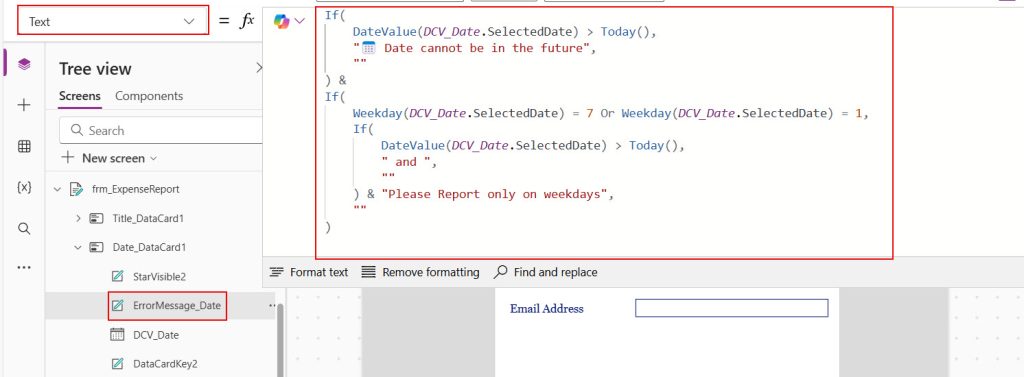
Task: Click the ErrorMessage_Date label icon
Action: 118,305
